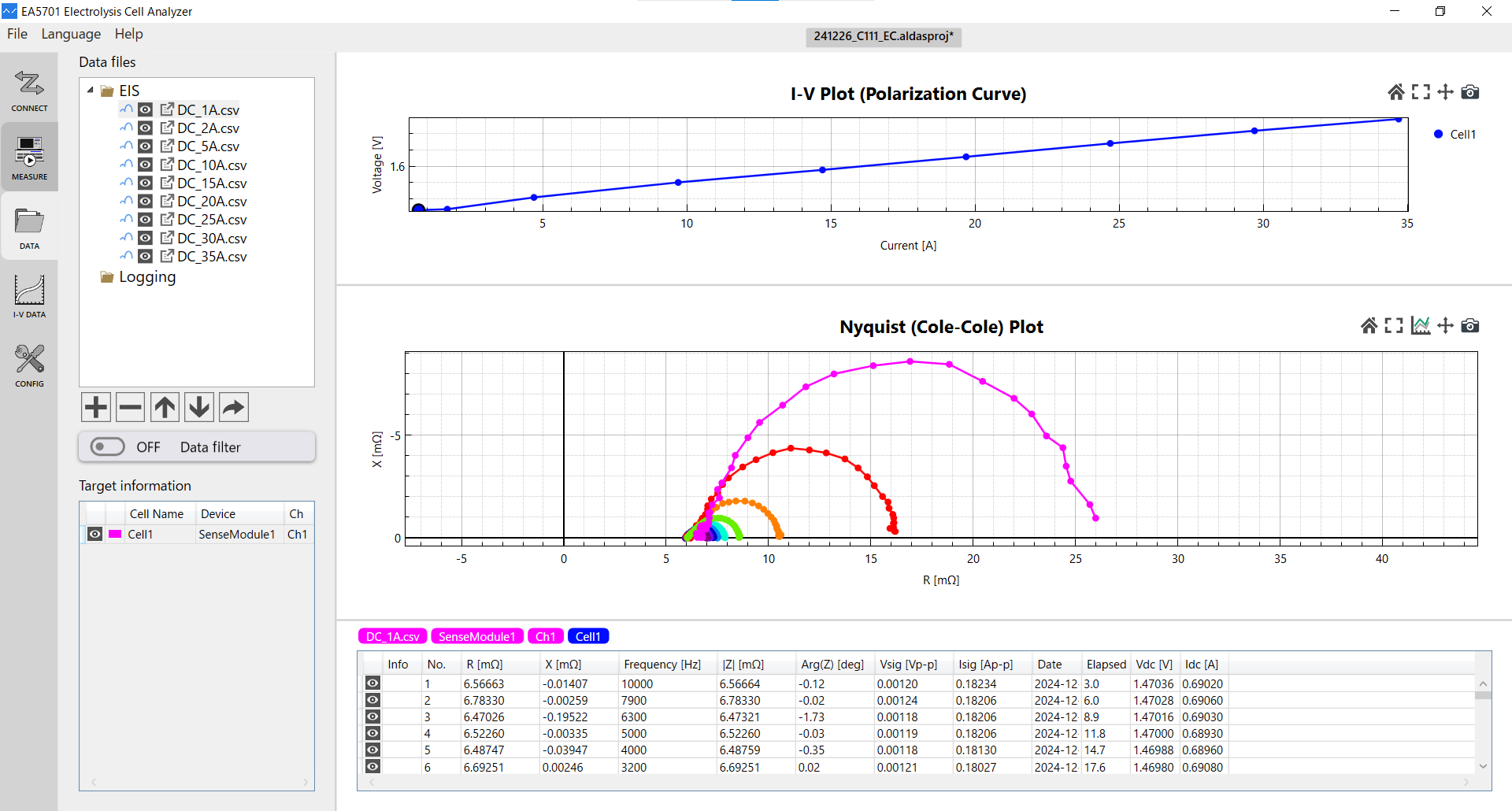Open the CONNECT panel in sidebar
This screenshot has height=811, width=1512.
coord(29,90)
